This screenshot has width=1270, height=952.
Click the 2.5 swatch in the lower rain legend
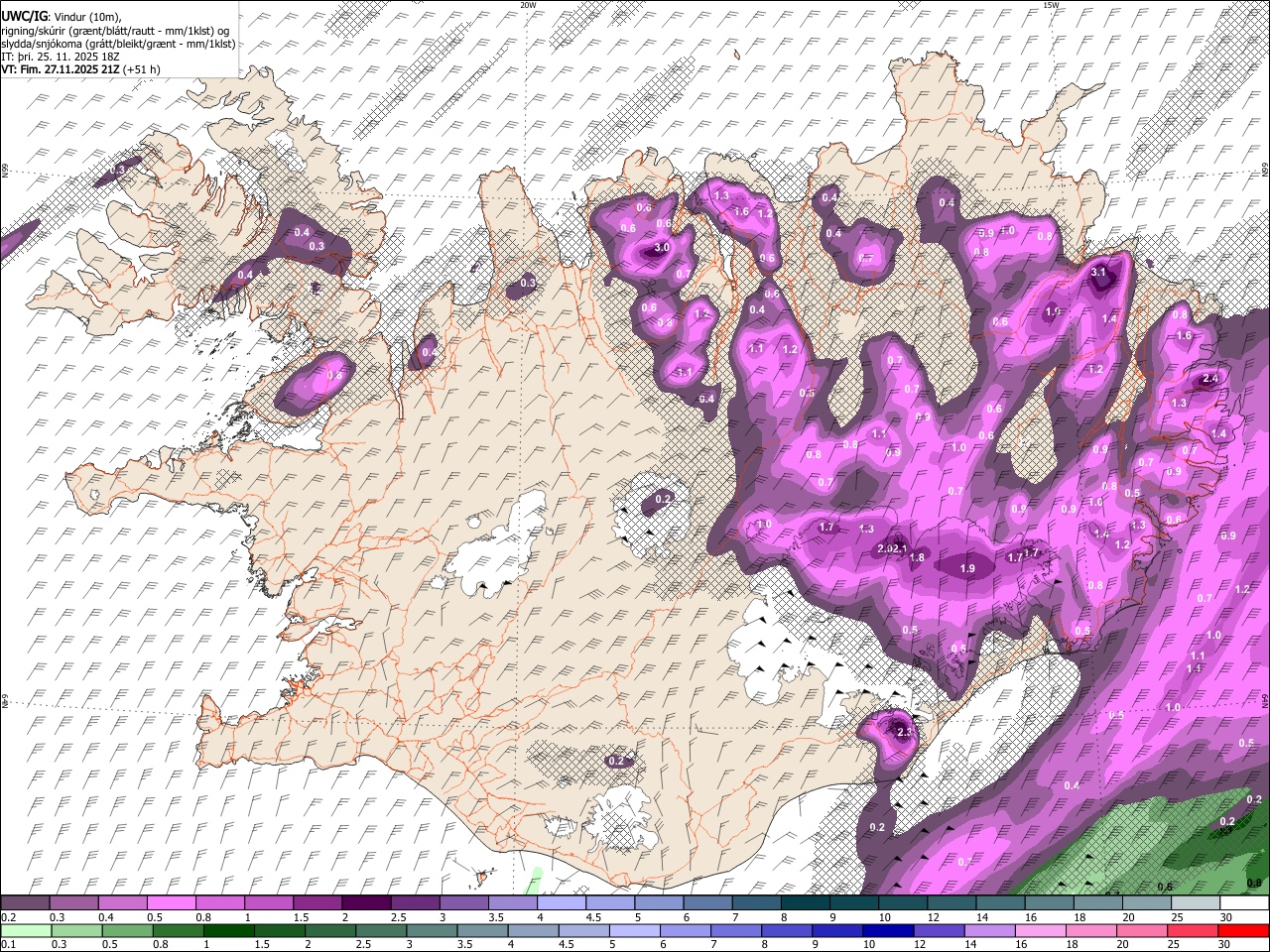coord(381,931)
